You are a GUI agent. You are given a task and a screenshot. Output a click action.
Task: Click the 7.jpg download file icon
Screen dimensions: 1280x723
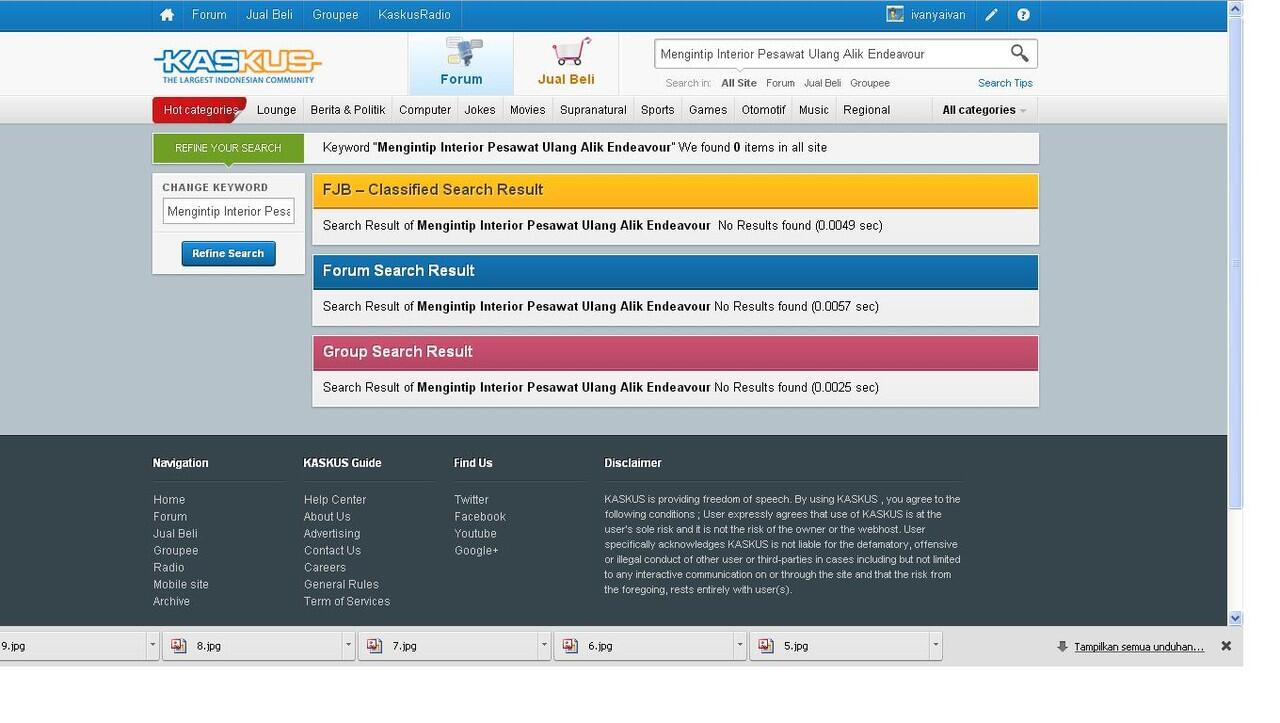pyautogui.click(x=375, y=646)
